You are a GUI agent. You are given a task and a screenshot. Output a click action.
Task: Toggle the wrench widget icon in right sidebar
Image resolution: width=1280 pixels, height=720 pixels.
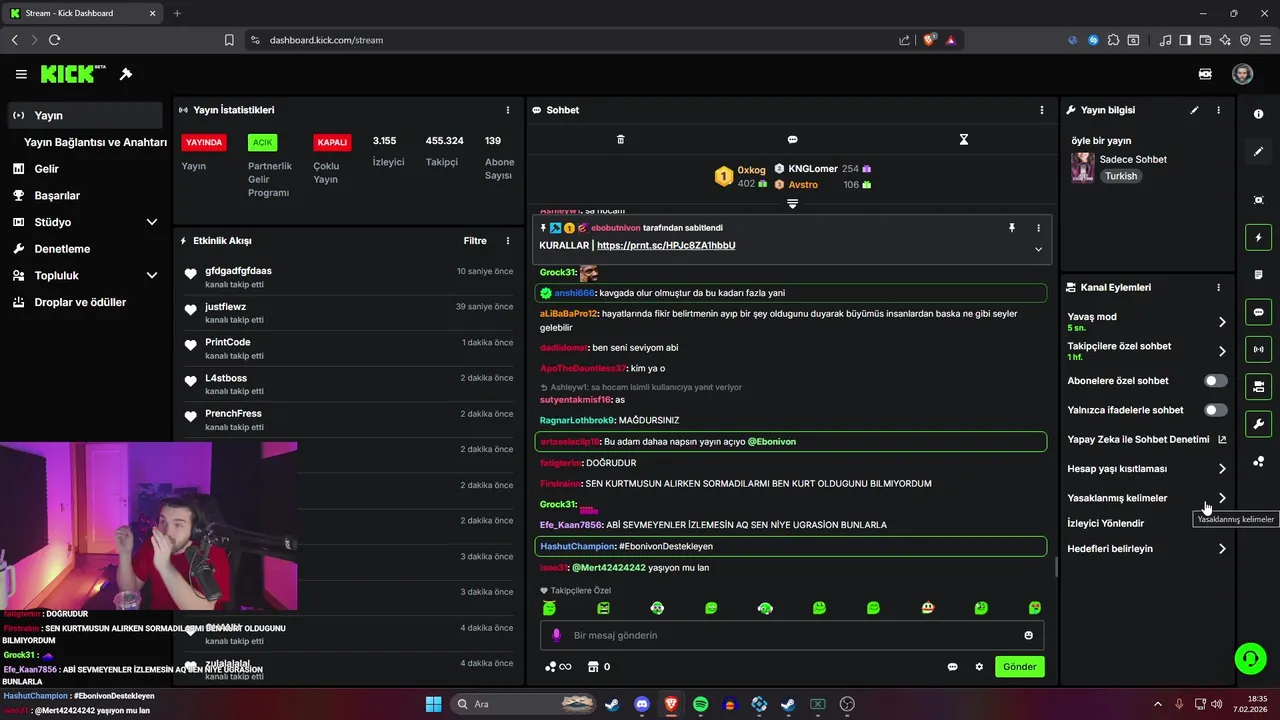(x=1258, y=423)
